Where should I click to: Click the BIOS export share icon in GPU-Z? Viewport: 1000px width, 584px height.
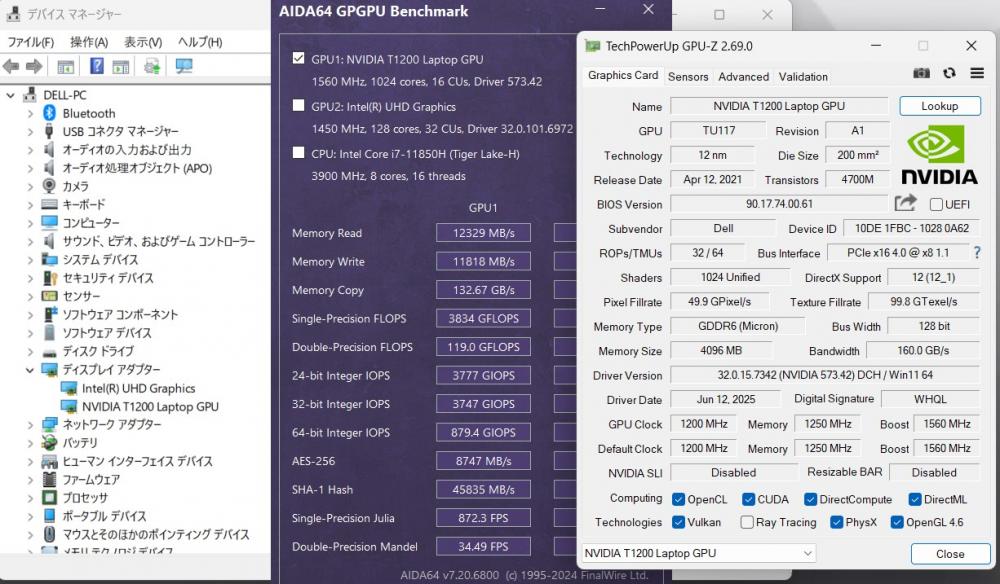coord(905,203)
